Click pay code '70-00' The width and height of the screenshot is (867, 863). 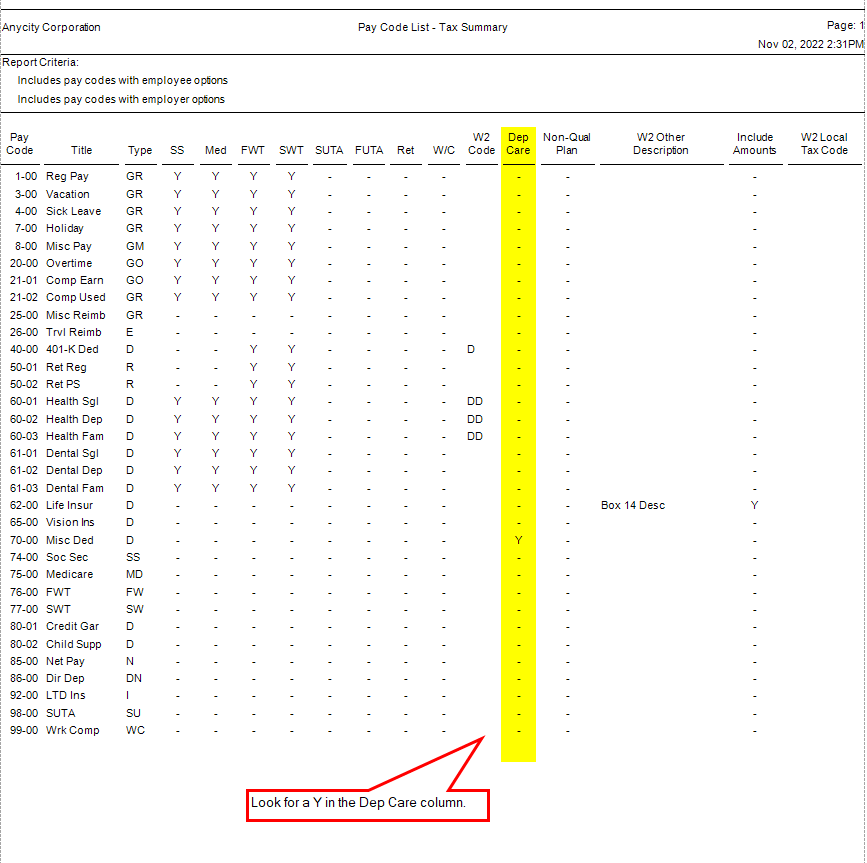point(24,540)
